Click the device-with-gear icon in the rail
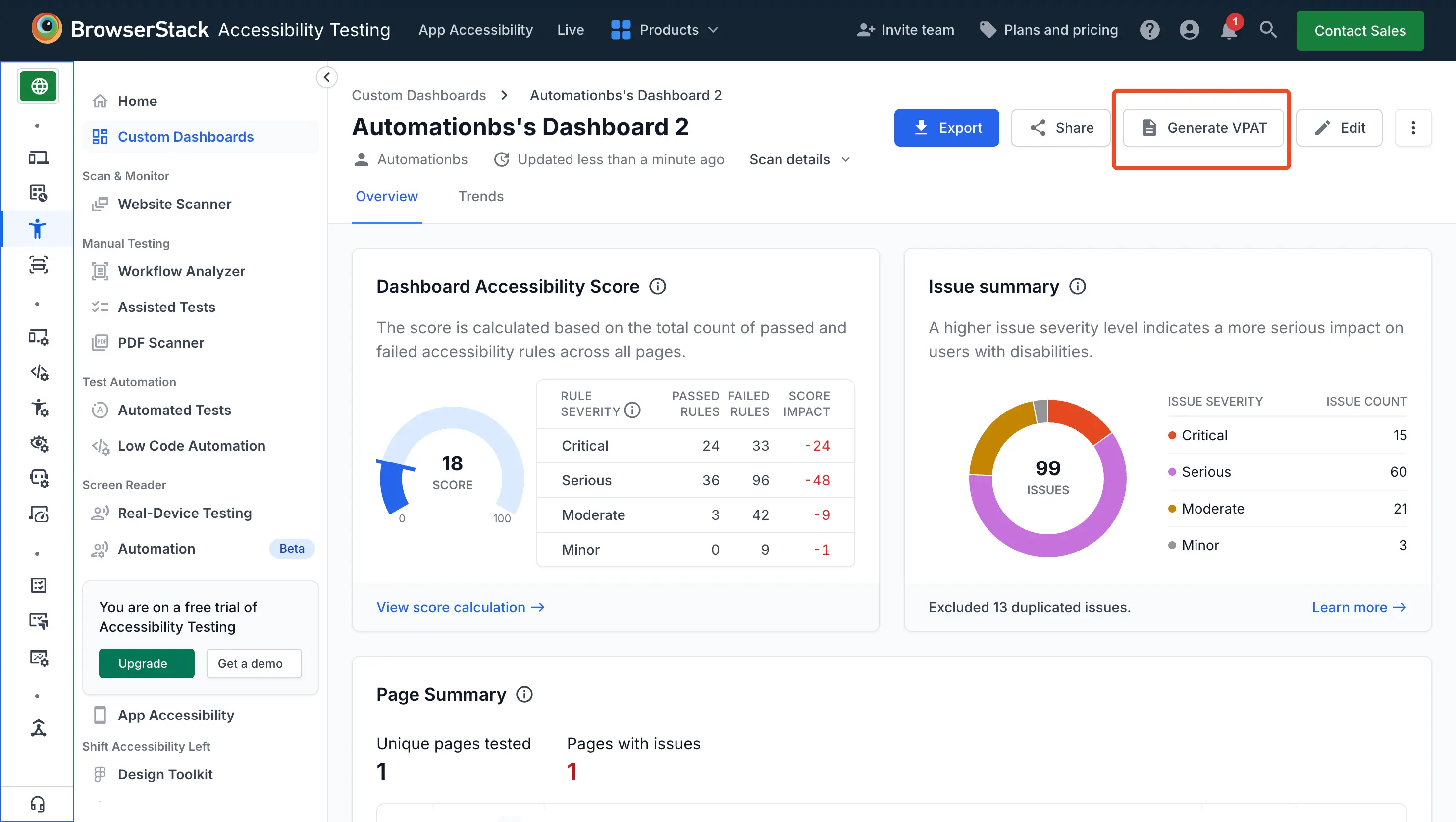The image size is (1456, 822). tap(39, 337)
